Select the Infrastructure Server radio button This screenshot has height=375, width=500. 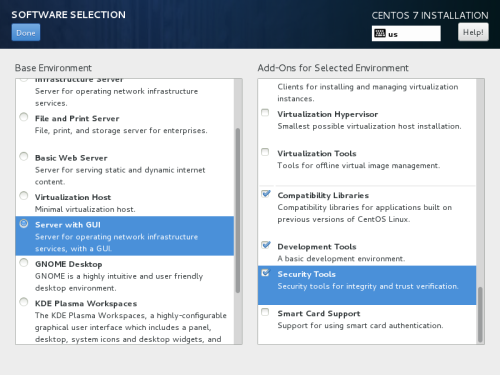pyautogui.click(x=23, y=80)
